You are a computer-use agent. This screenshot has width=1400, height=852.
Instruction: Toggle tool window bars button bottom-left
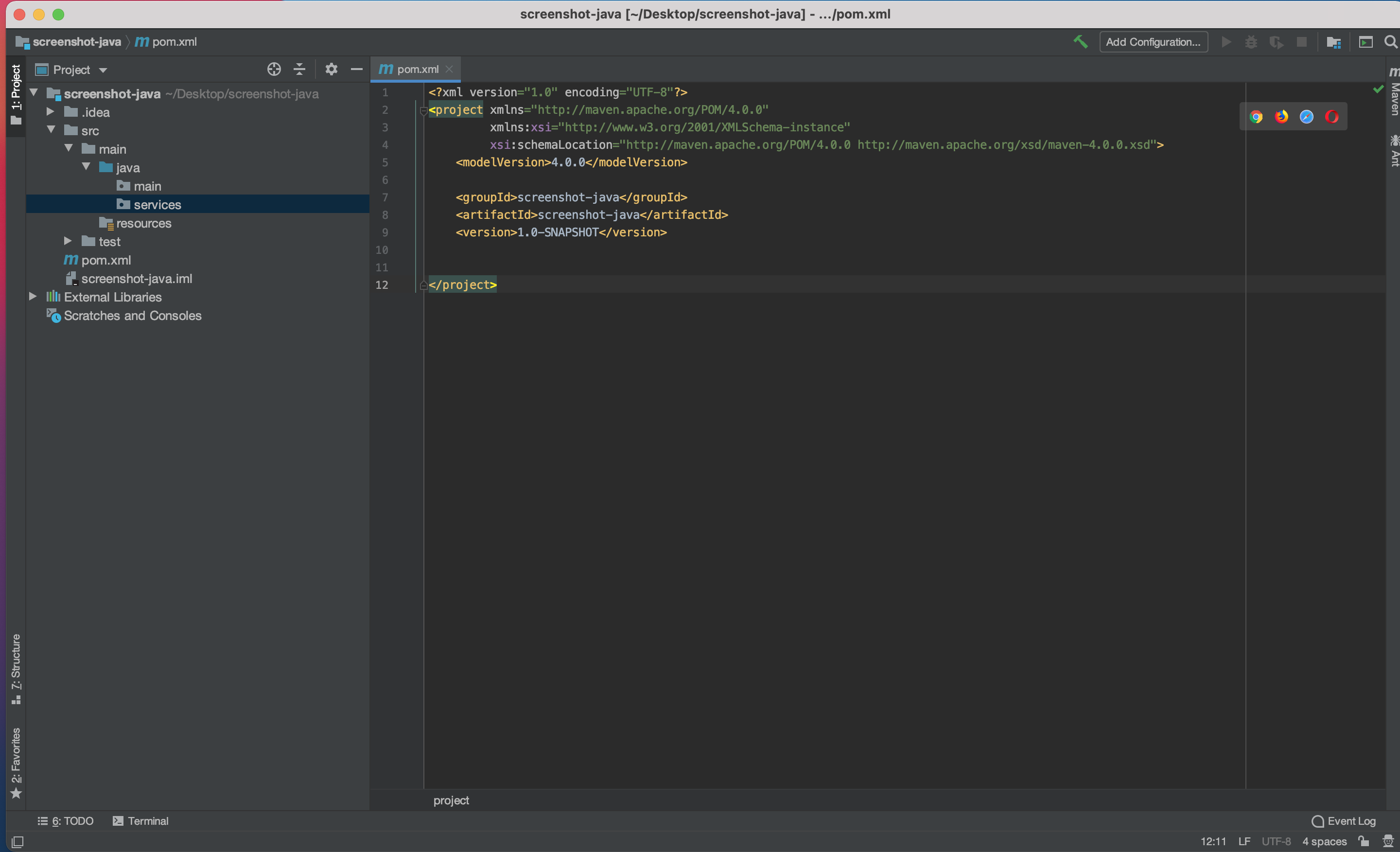tap(17, 842)
